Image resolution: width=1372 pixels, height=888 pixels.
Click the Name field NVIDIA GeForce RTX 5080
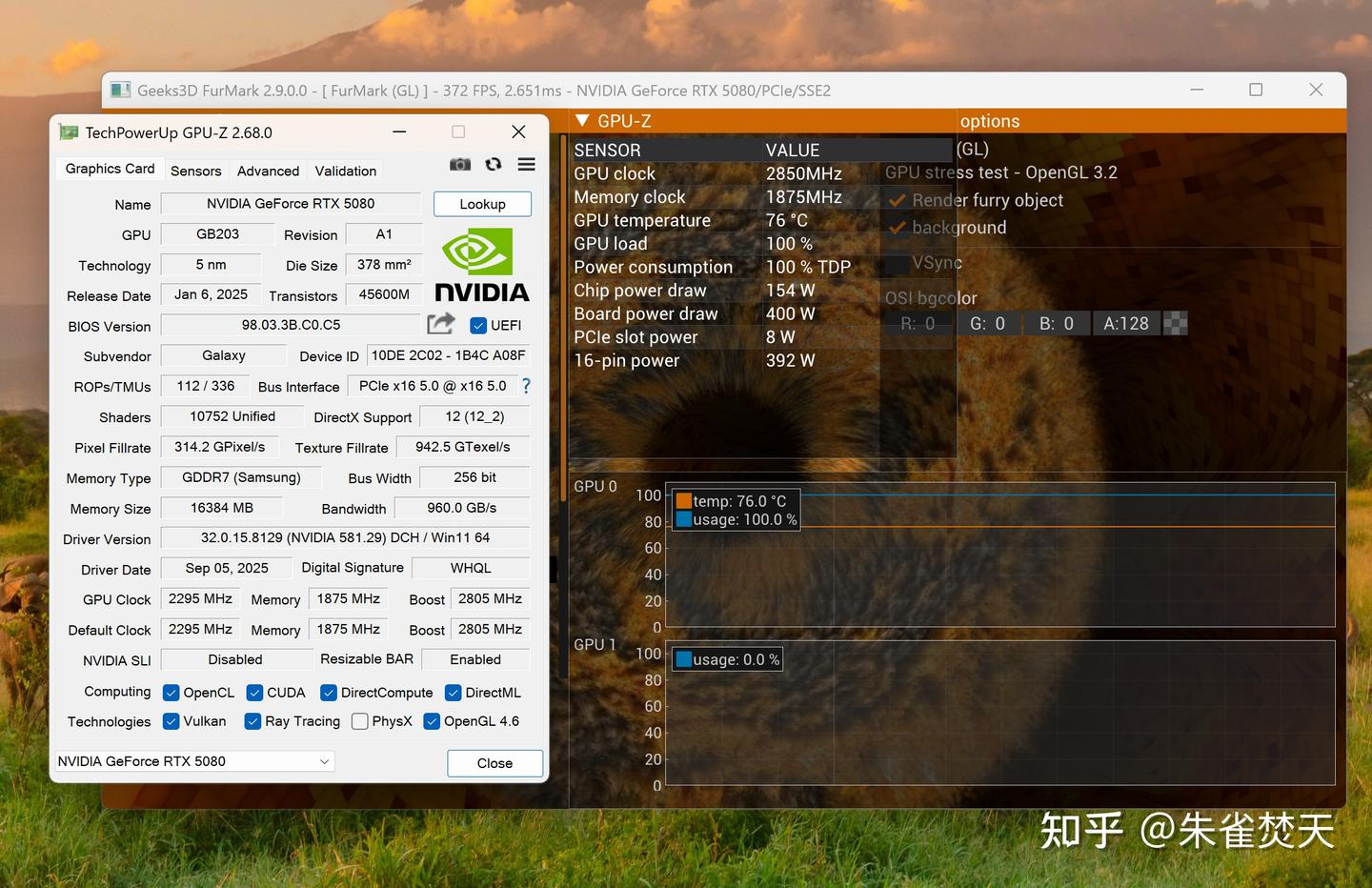pyautogui.click(x=291, y=204)
